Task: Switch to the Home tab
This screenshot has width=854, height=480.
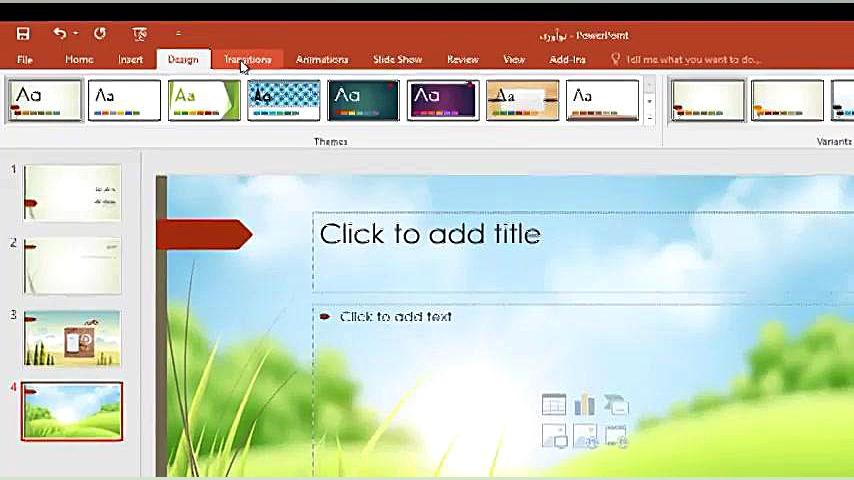Action: point(79,59)
